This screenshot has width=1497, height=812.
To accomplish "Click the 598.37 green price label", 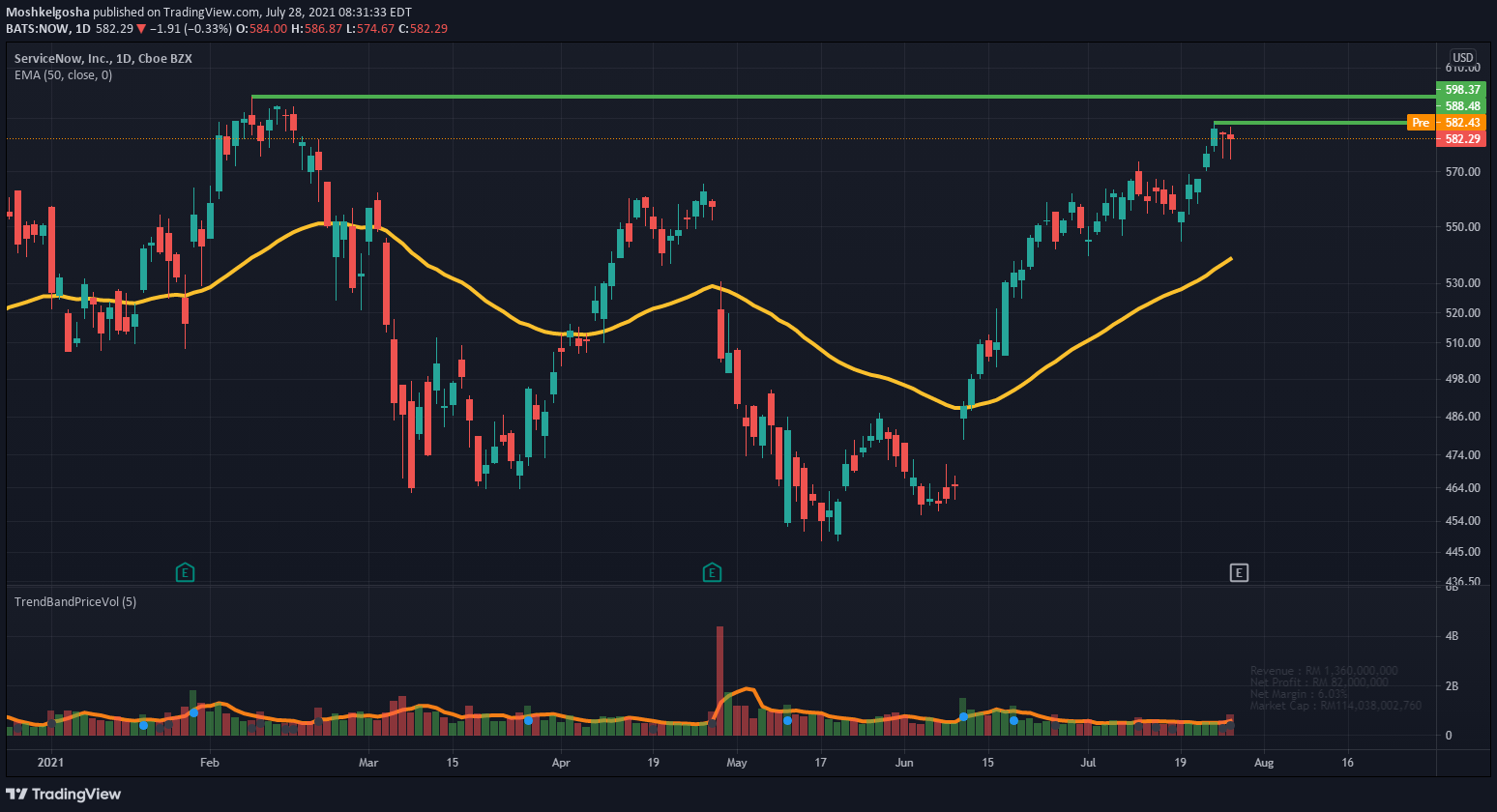I will [x=1461, y=90].
